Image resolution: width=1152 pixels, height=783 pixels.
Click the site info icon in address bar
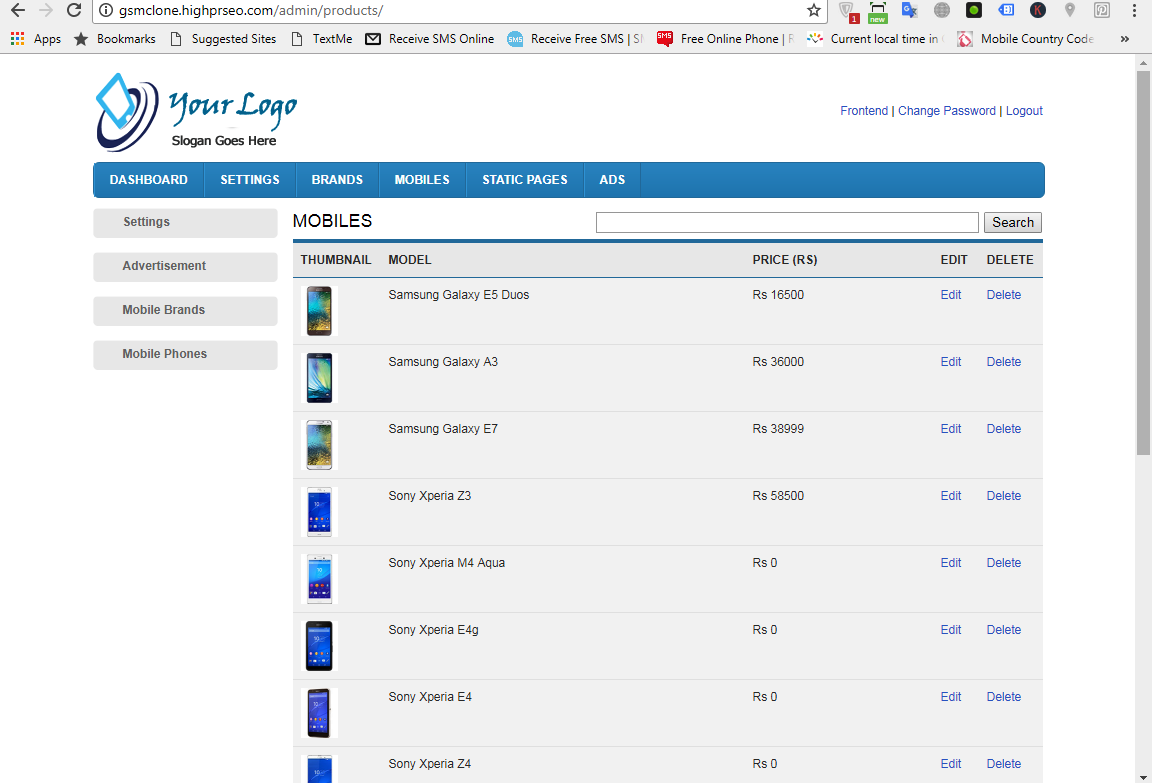(106, 10)
